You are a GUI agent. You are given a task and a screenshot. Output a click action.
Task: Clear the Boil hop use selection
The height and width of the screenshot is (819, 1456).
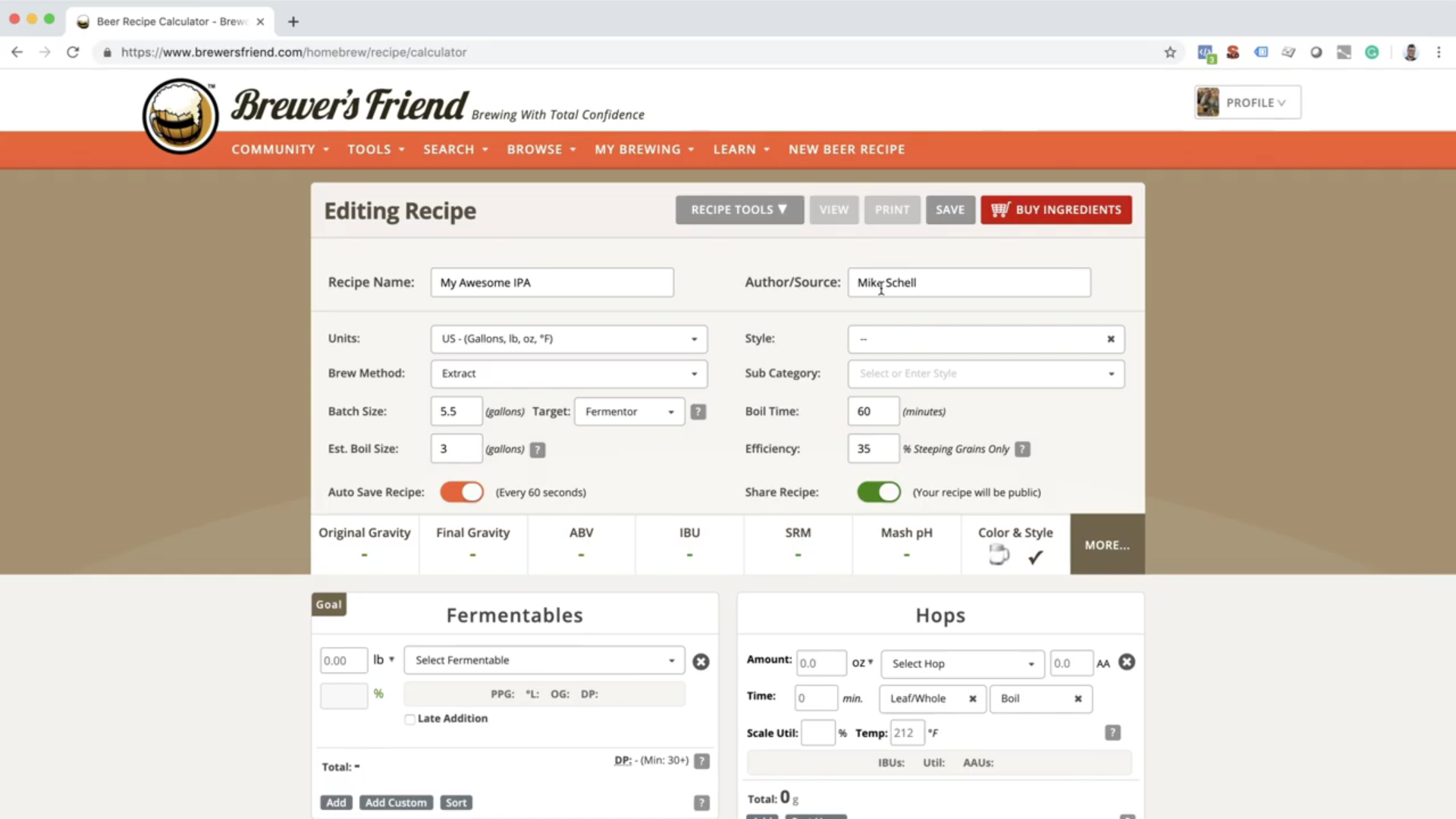[x=1078, y=698]
